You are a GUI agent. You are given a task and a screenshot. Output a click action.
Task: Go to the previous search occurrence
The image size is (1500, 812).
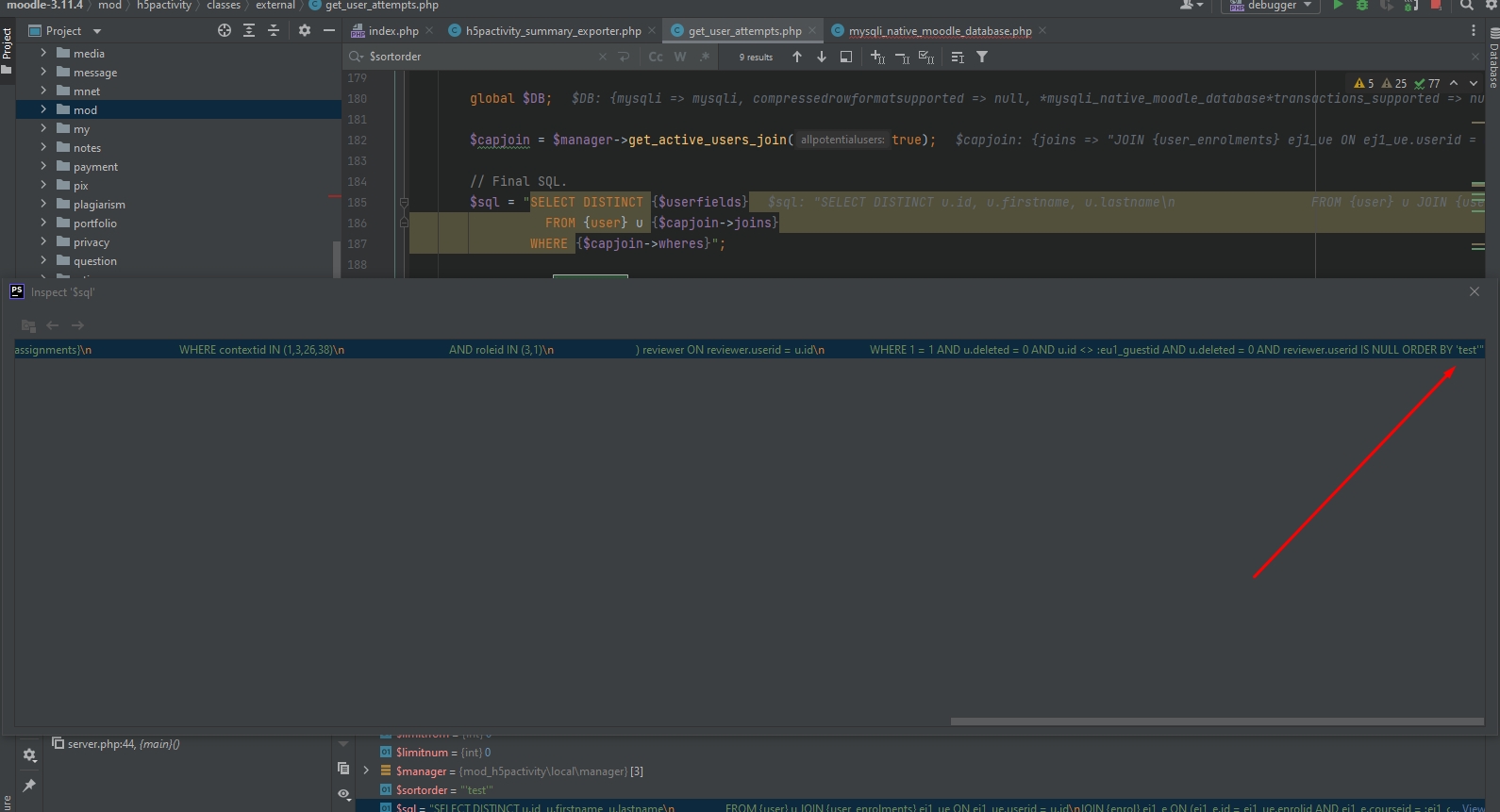coord(797,57)
